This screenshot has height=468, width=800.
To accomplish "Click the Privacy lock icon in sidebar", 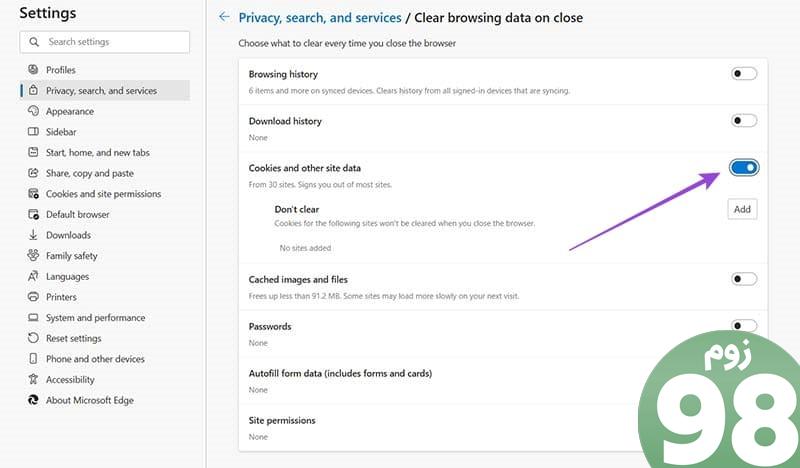I will coord(33,90).
